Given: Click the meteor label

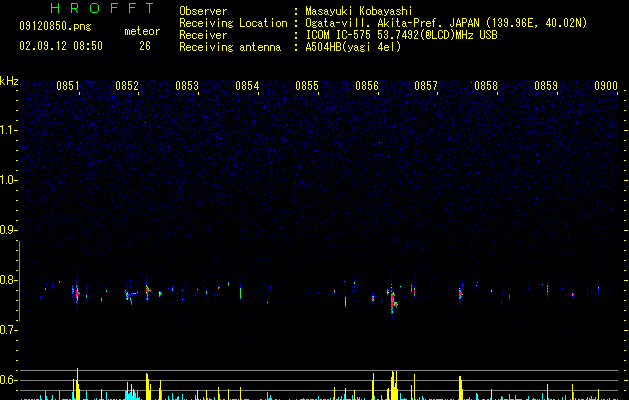Looking at the screenshot, I should click(142, 31).
